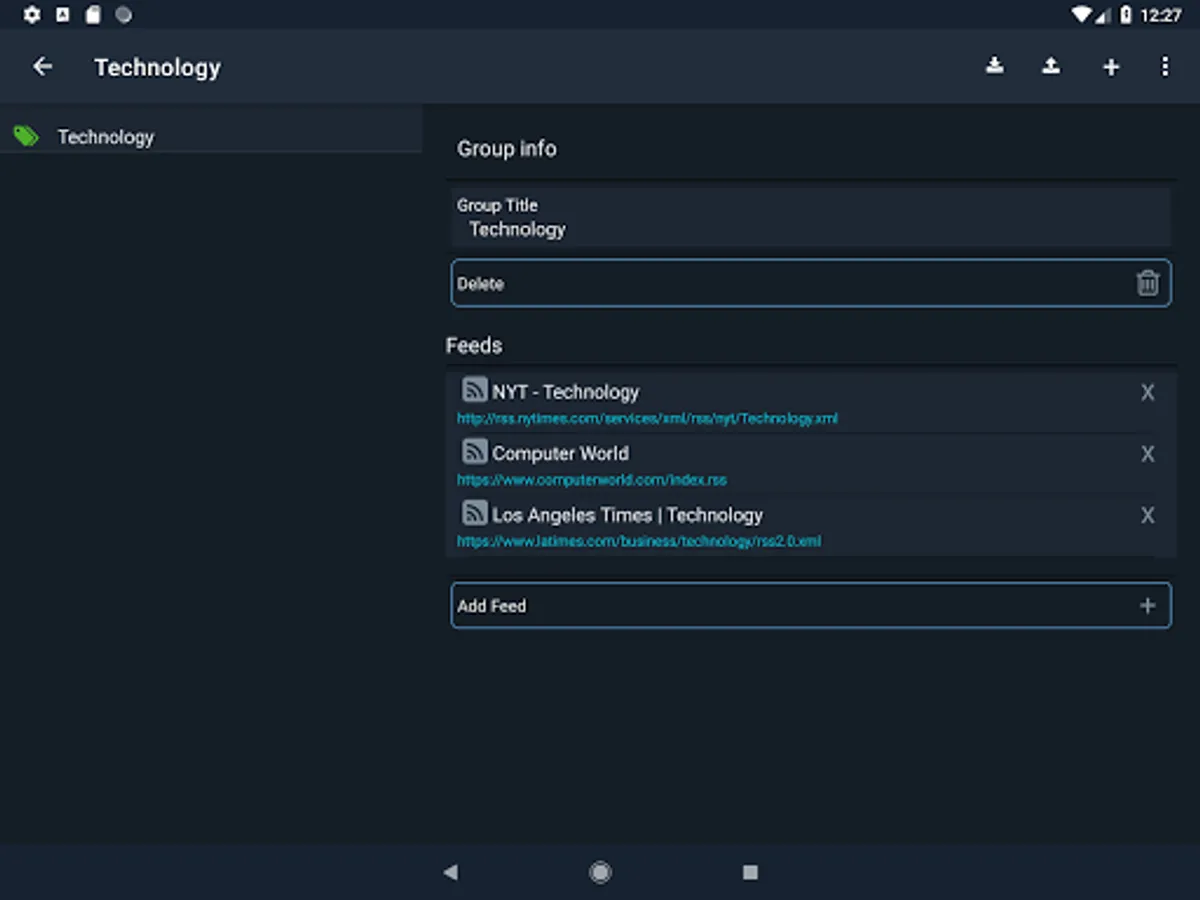Go back using the arrow icon
The width and height of the screenshot is (1200, 900).
[x=42, y=67]
